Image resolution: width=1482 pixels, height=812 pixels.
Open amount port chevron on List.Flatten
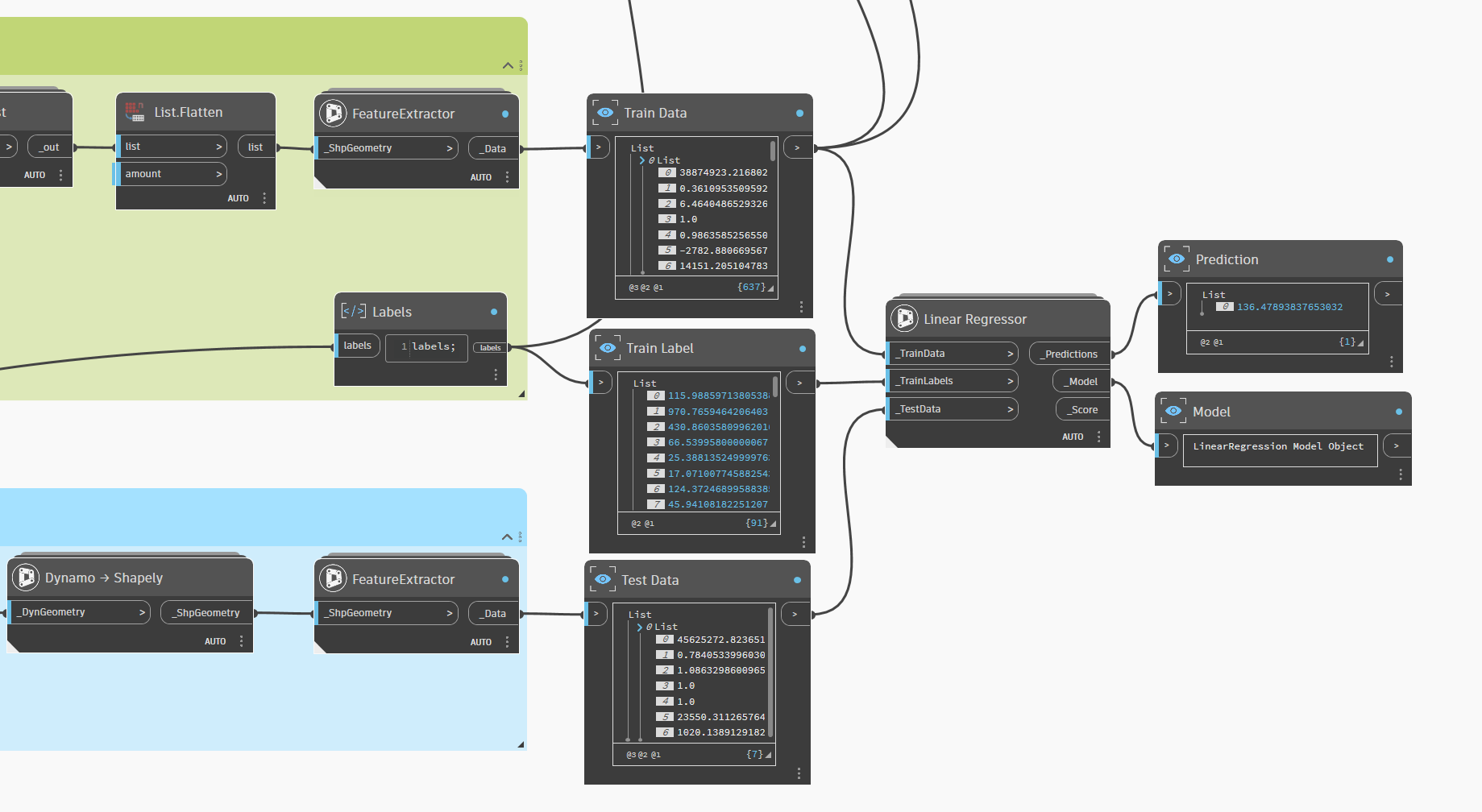point(218,174)
